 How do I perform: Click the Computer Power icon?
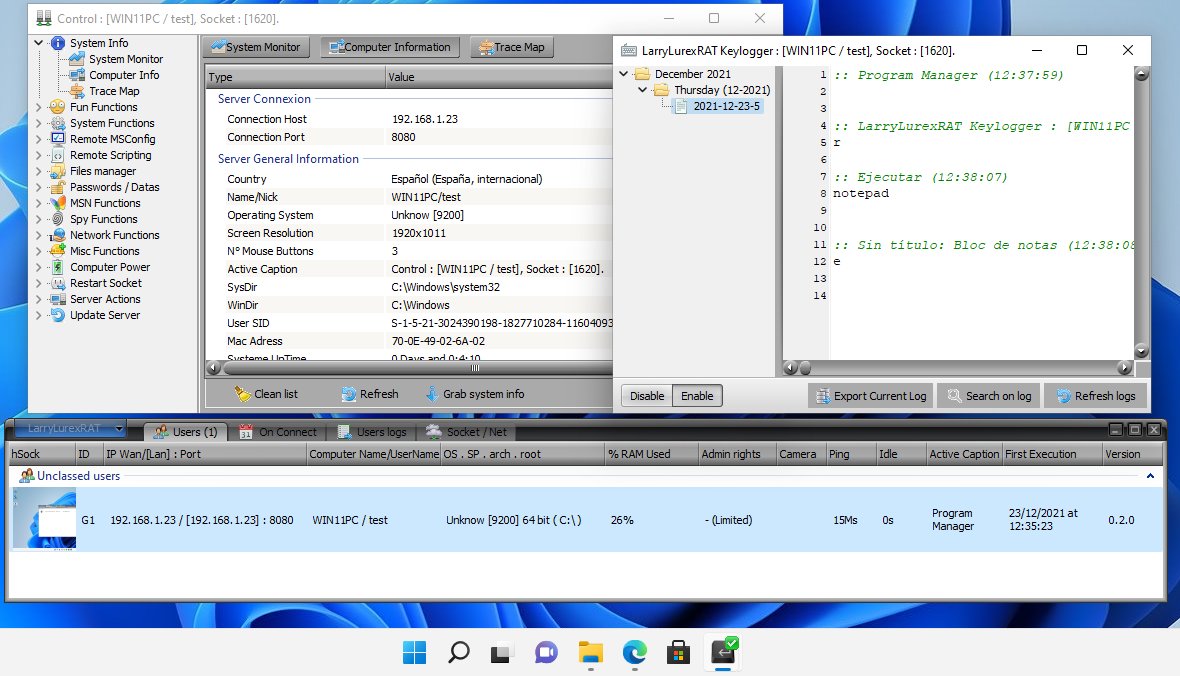coord(58,266)
